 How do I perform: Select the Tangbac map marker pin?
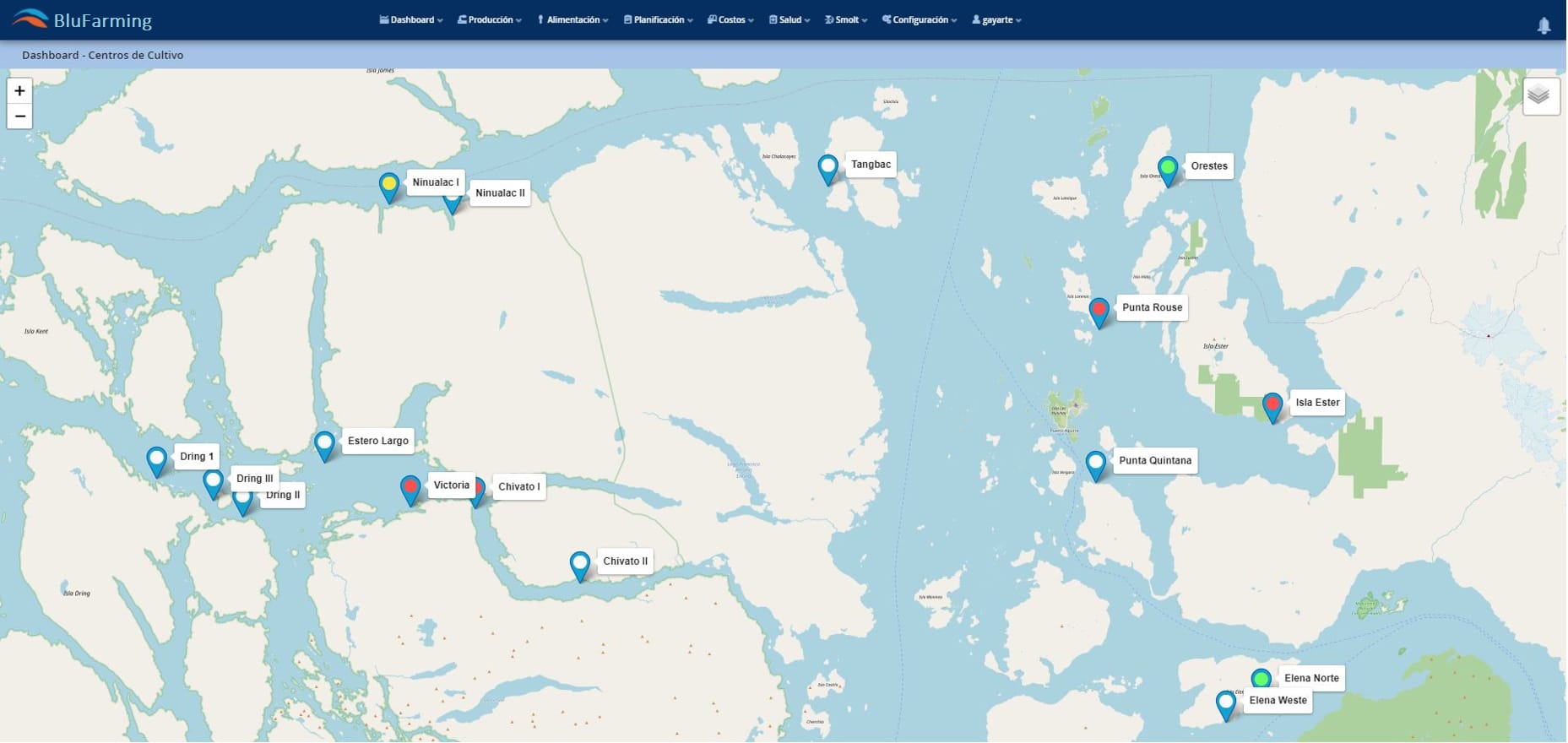[827, 167]
